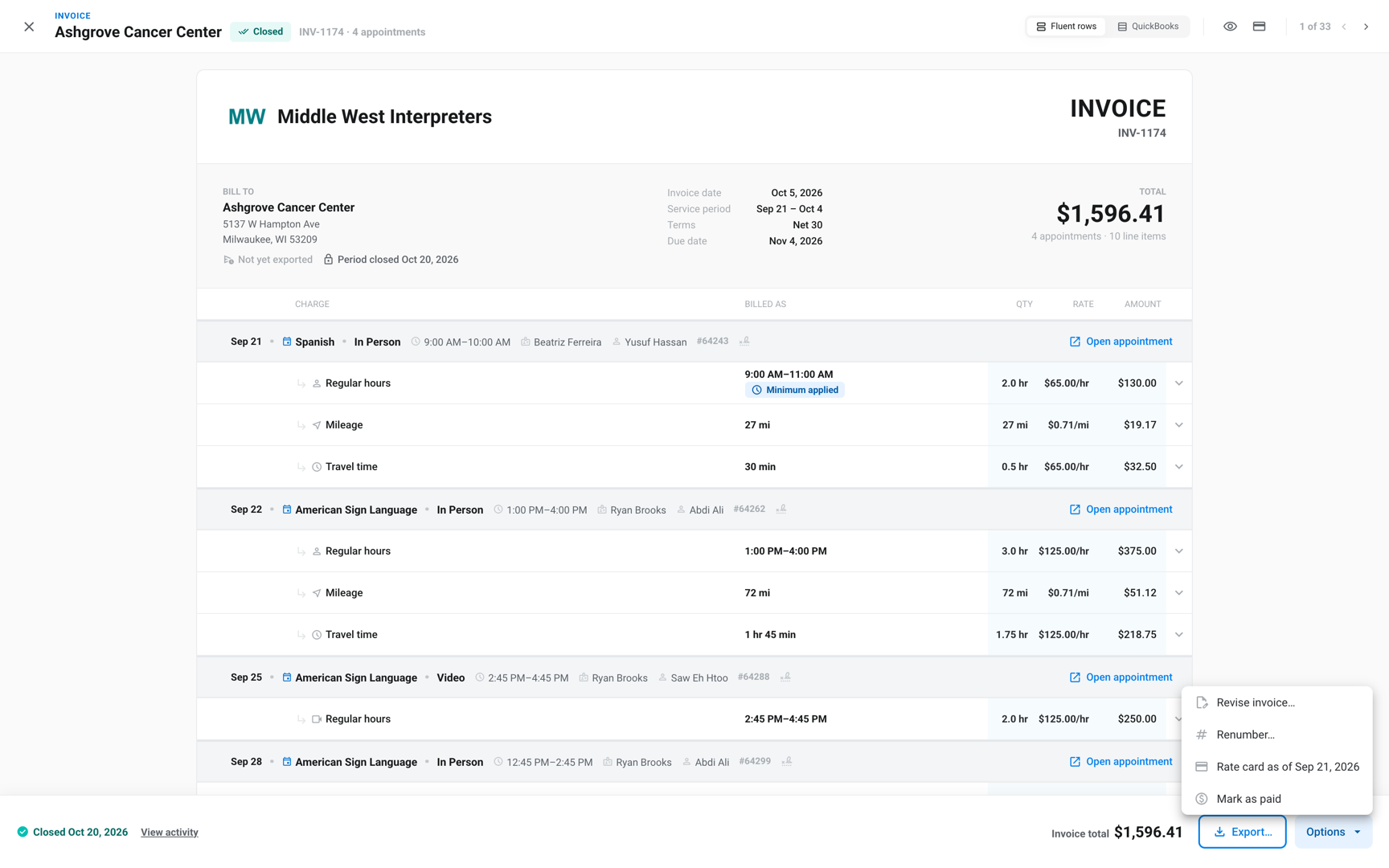Expand the $375.00 Regular hours line
The width and height of the screenshot is (1389, 868).
pyautogui.click(x=1178, y=551)
